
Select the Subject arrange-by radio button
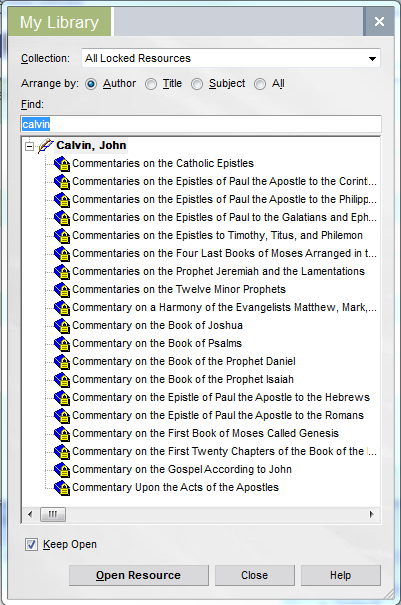197,84
